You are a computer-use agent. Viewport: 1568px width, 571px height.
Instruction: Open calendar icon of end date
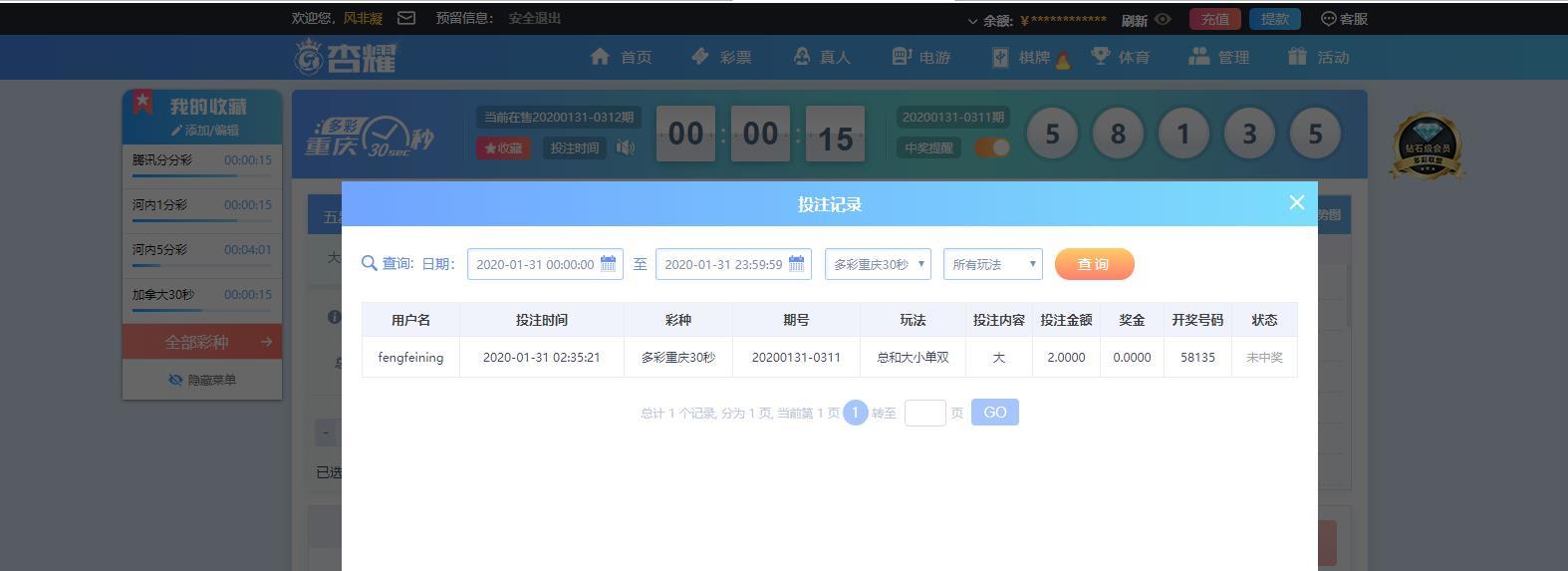point(796,264)
